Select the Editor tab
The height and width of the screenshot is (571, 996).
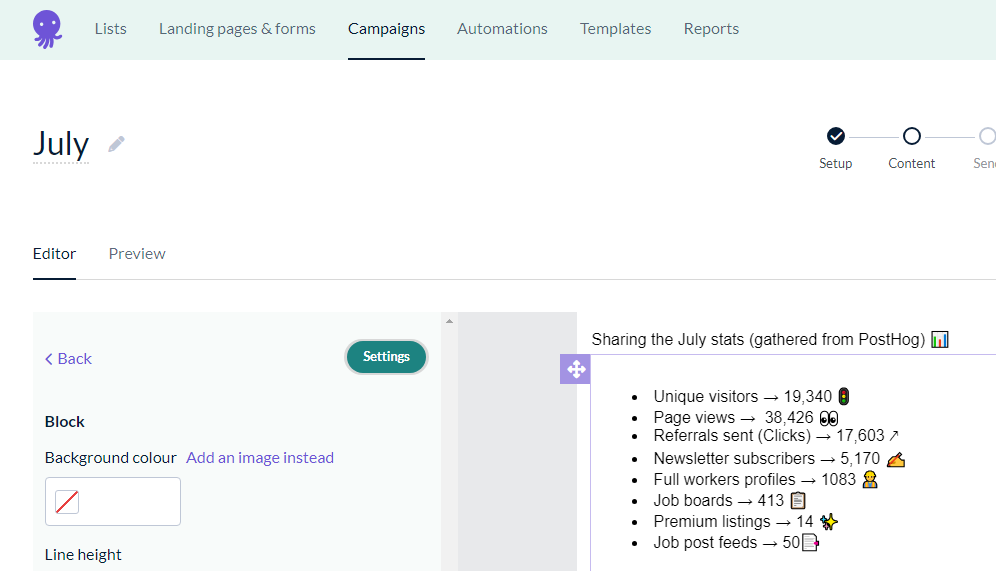point(54,254)
